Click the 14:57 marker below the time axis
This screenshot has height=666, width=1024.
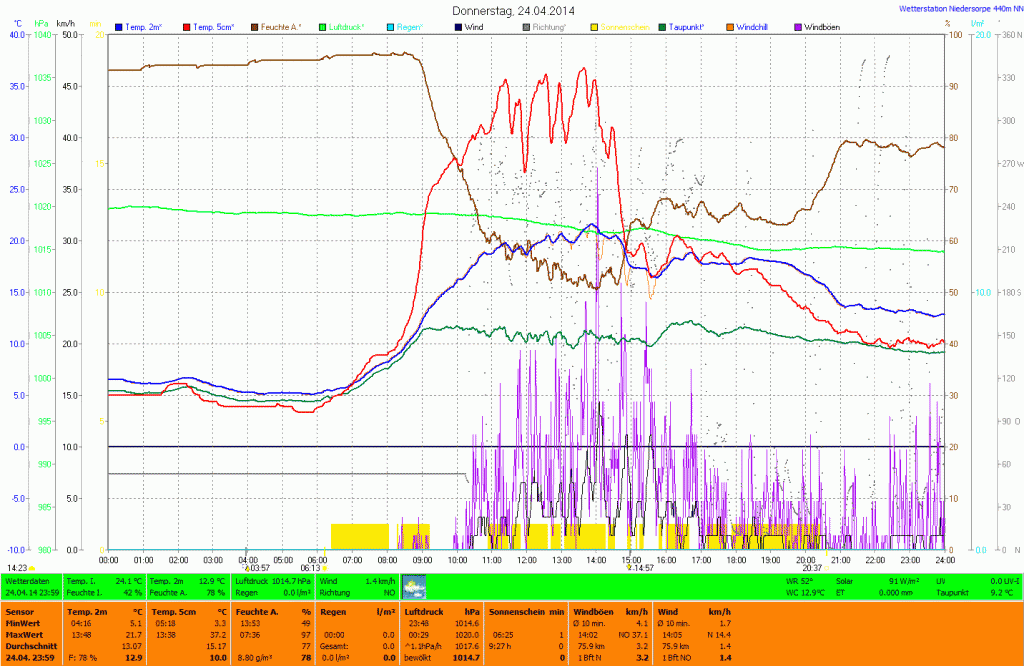(640, 567)
